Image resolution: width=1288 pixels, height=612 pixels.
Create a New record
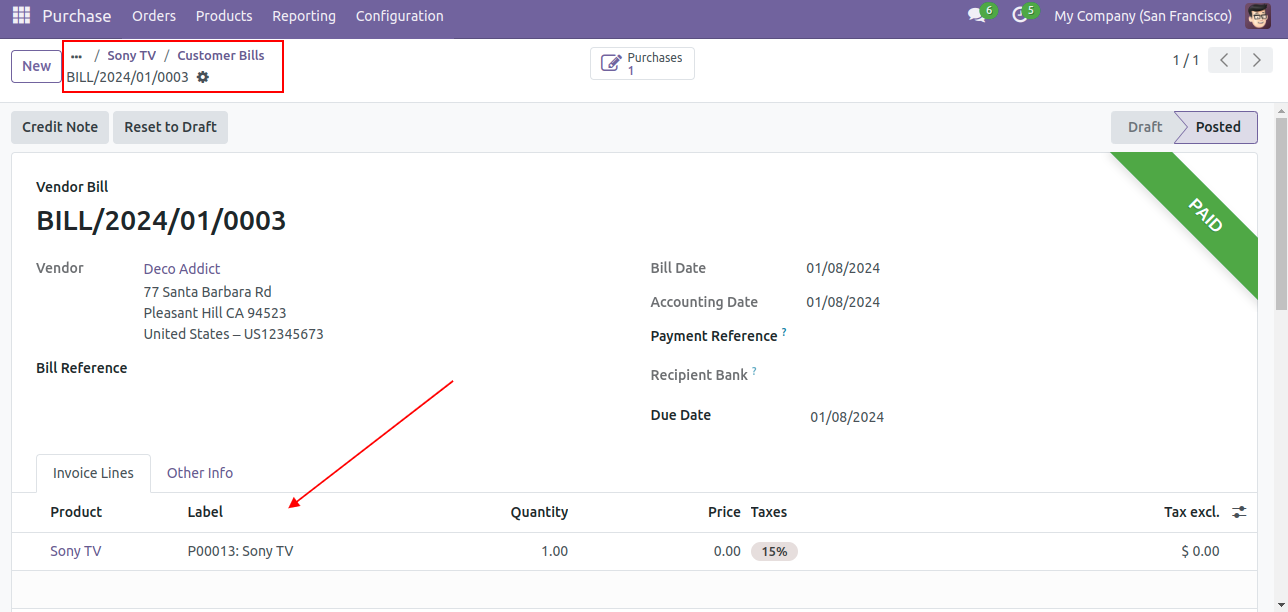37,66
